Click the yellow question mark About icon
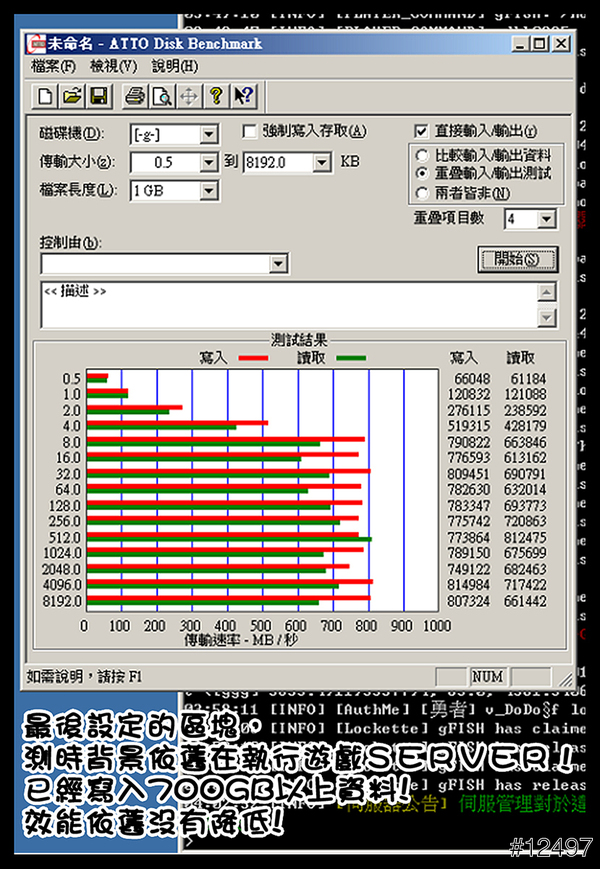 [216, 96]
